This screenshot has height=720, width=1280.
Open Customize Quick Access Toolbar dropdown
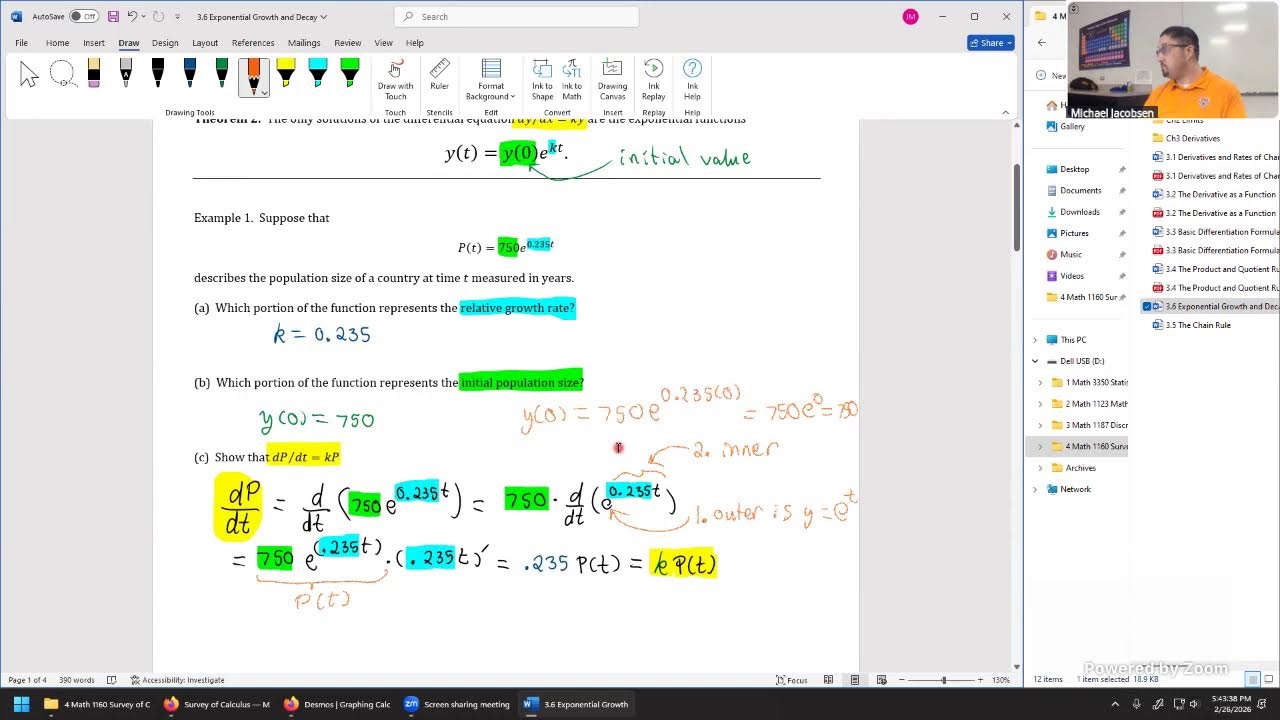pyautogui.click(x=178, y=17)
